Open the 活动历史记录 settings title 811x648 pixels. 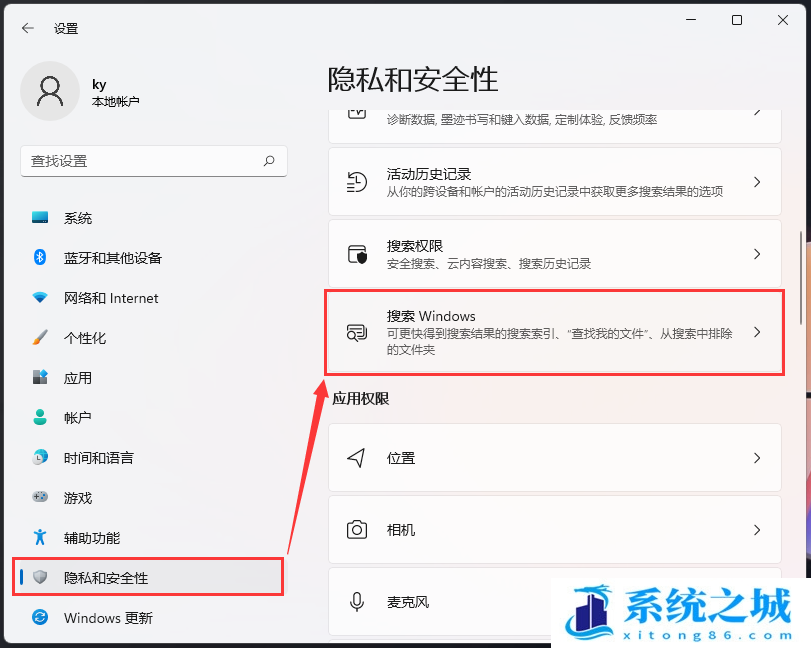coord(429,174)
